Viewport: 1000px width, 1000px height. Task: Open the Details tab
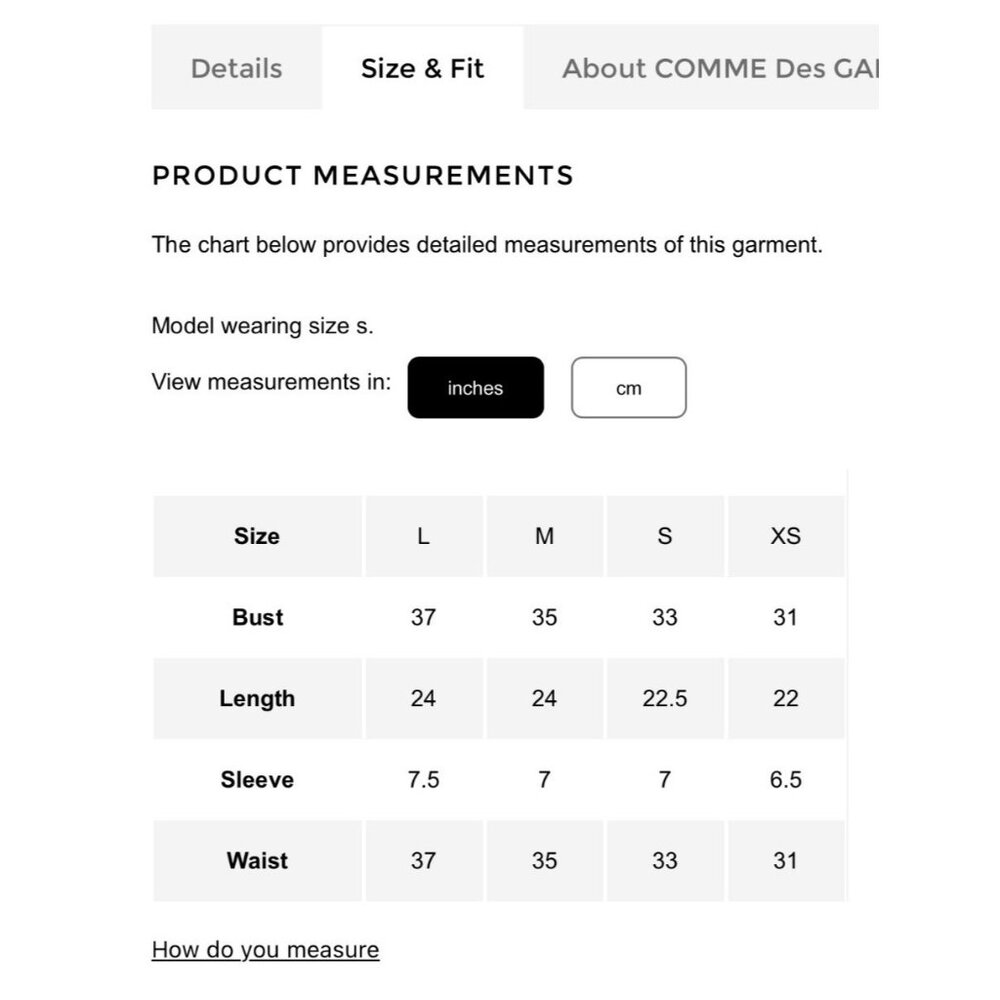[x=237, y=68]
